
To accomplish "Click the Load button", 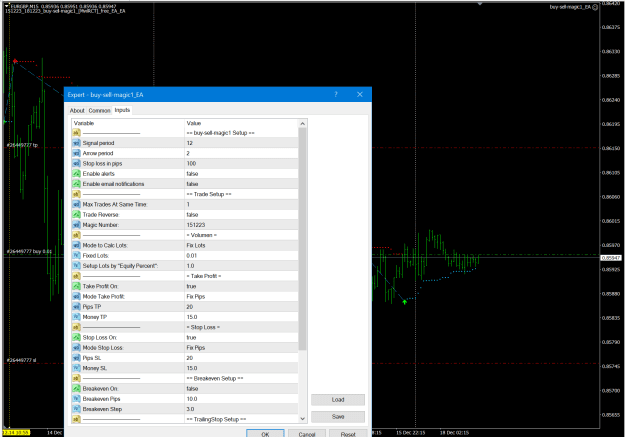I will pos(338,400).
